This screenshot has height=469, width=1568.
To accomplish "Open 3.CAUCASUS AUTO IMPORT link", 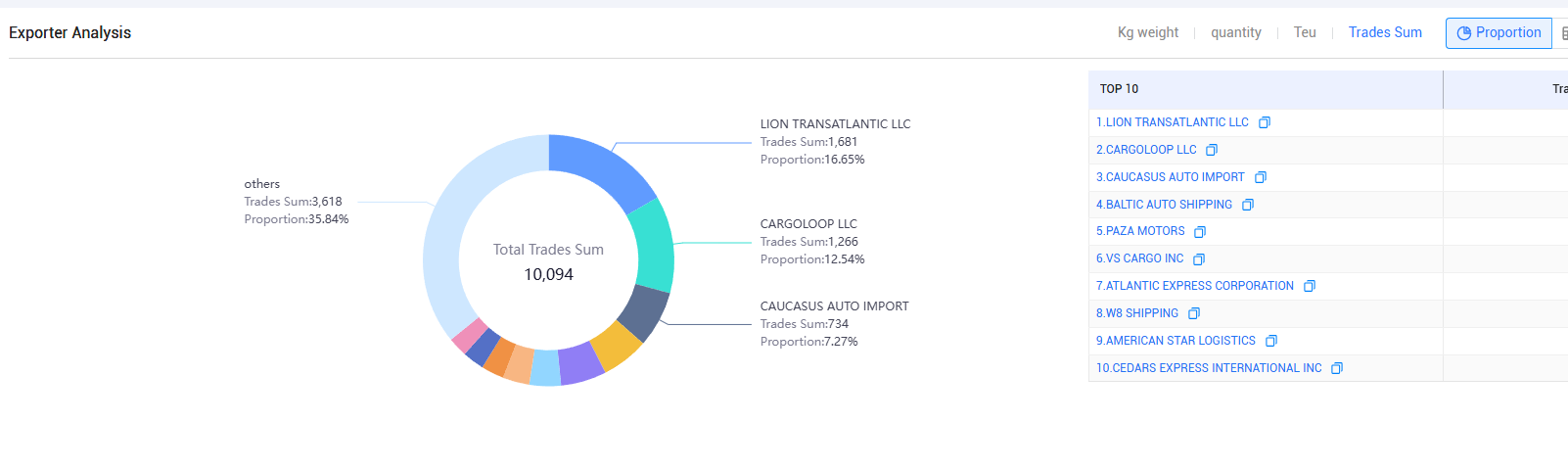I will click(x=1171, y=177).
